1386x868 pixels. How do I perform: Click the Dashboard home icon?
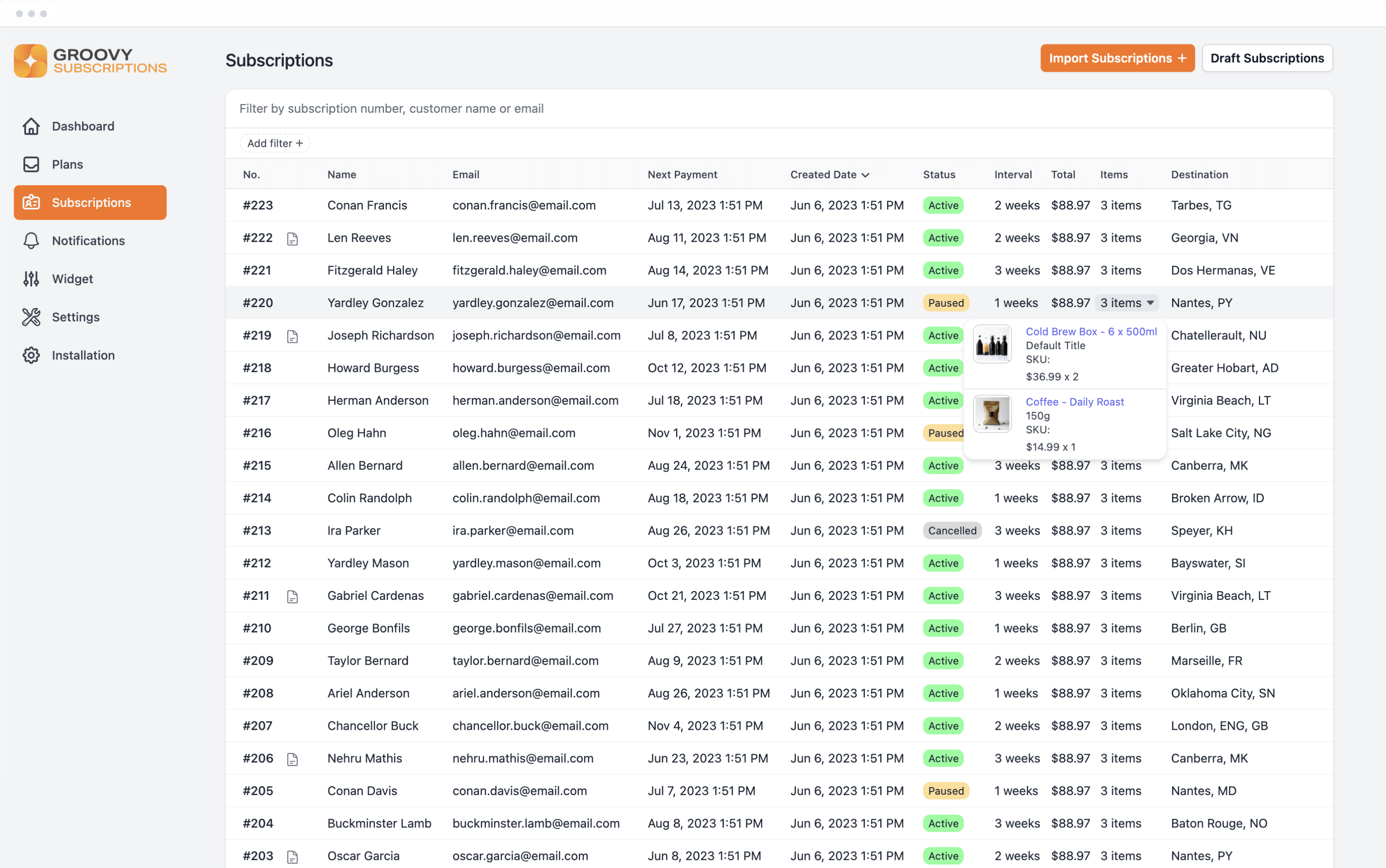point(31,126)
